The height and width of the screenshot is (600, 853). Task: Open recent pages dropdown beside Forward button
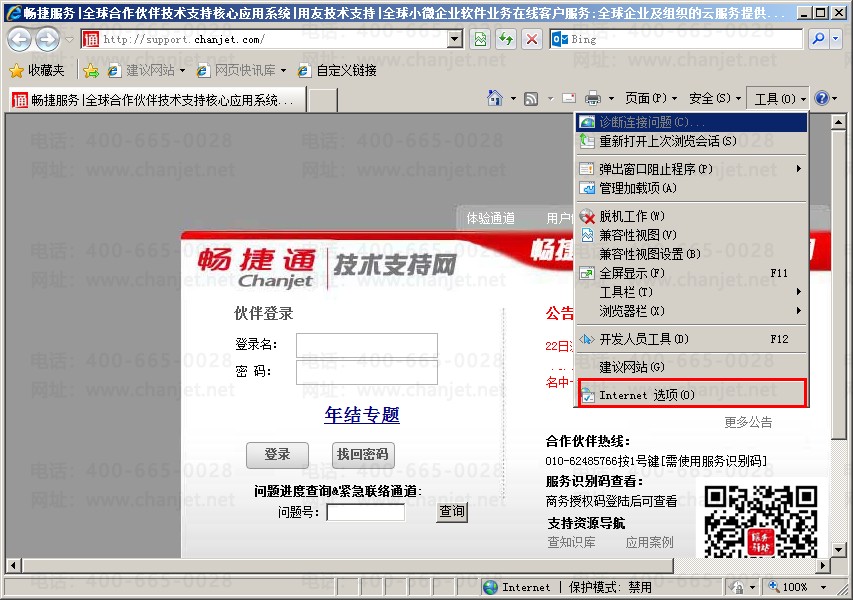(x=69, y=40)
